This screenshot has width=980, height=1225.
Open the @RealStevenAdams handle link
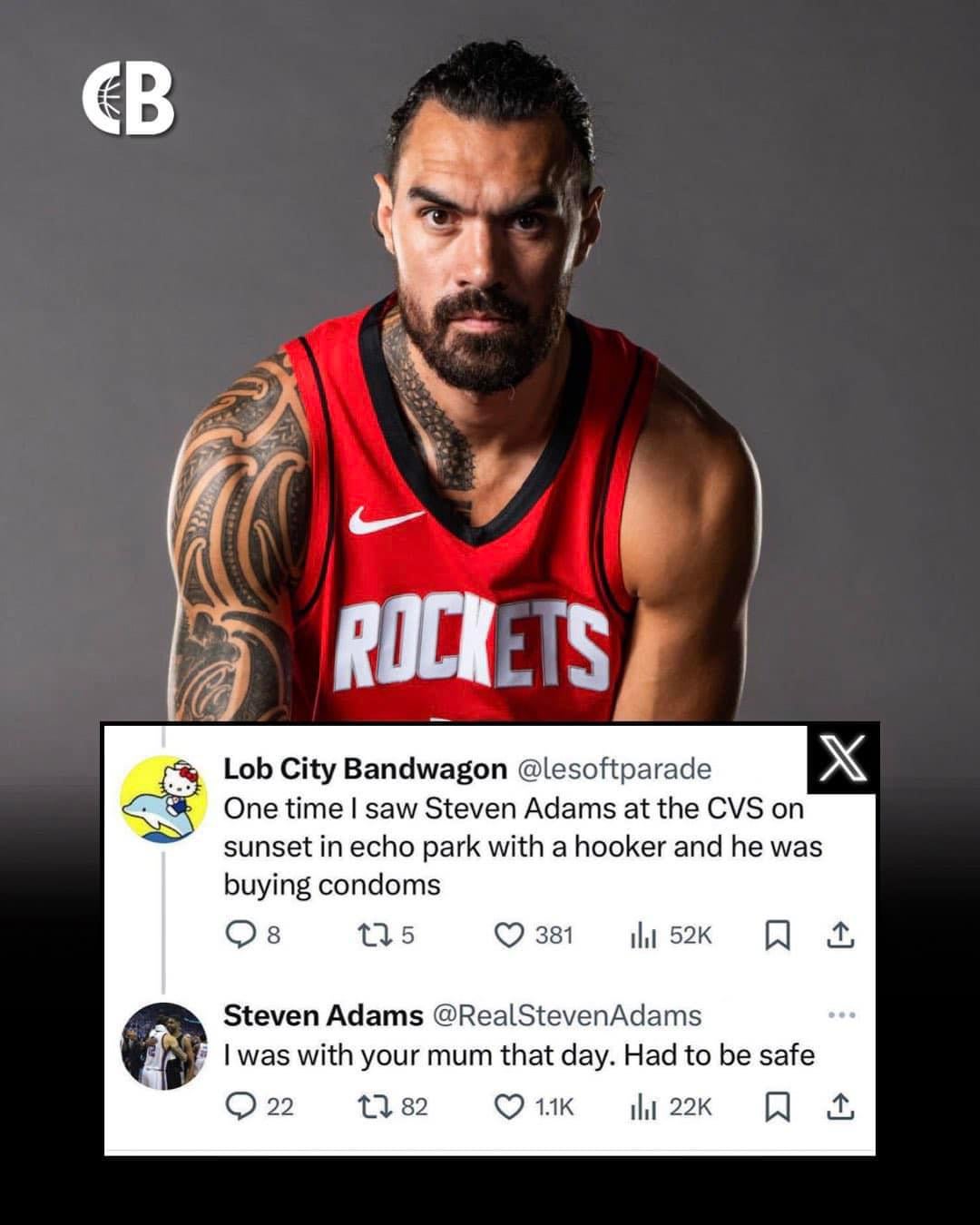[567, 1015]
